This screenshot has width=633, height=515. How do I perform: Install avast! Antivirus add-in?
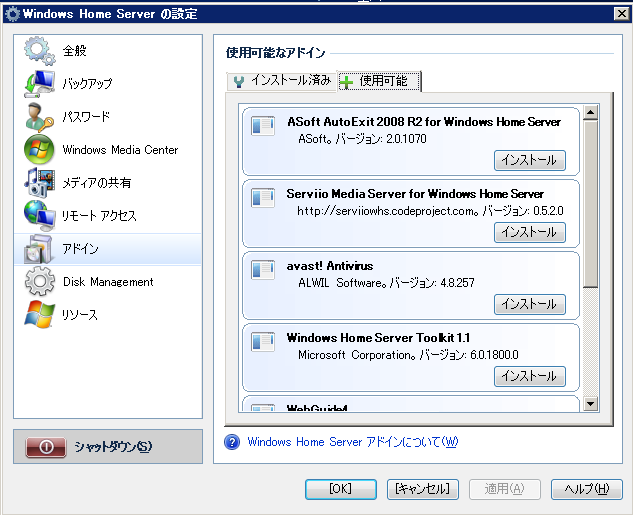click(529, 304)
